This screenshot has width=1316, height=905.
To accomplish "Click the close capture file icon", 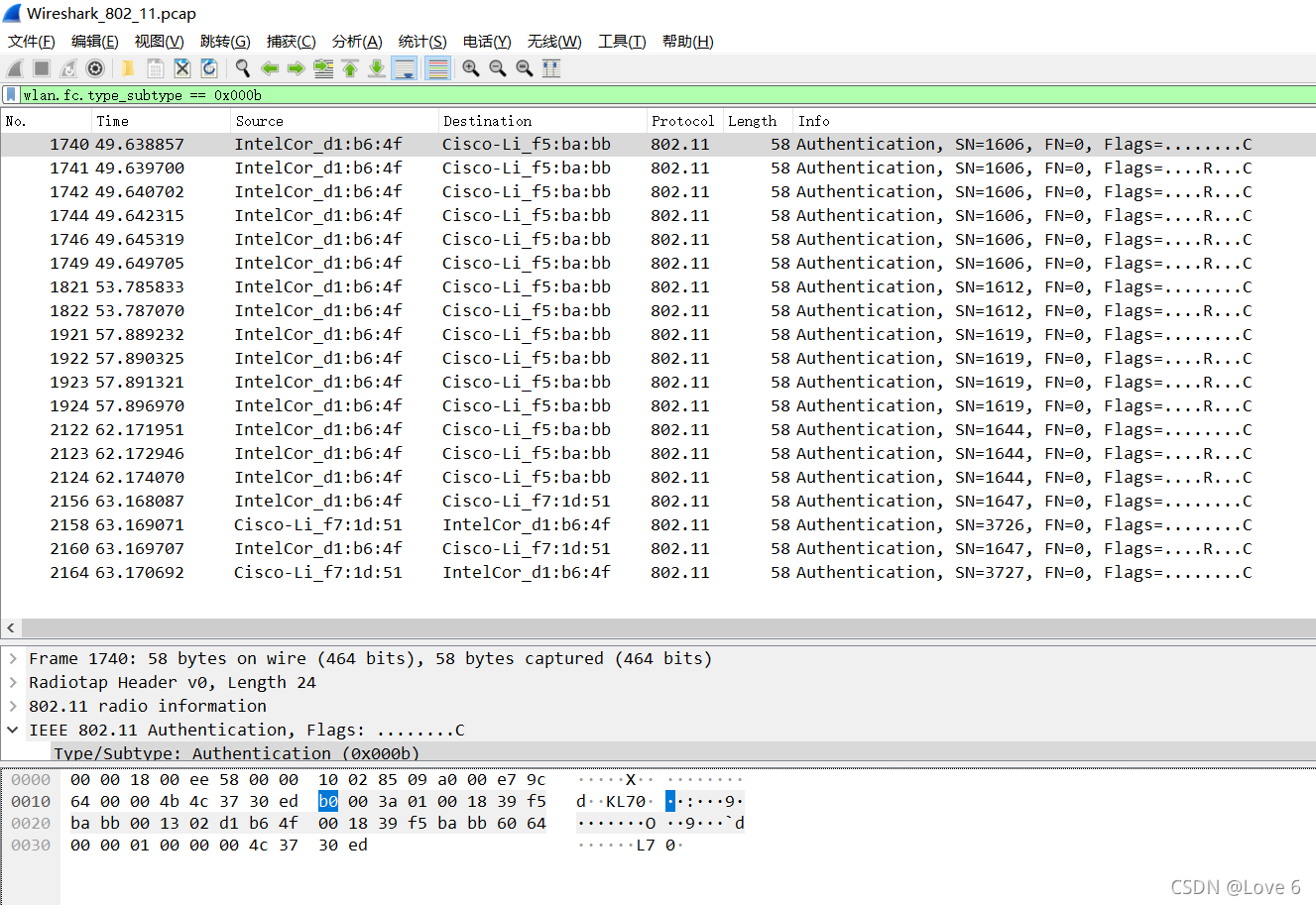I will (182, 68).
